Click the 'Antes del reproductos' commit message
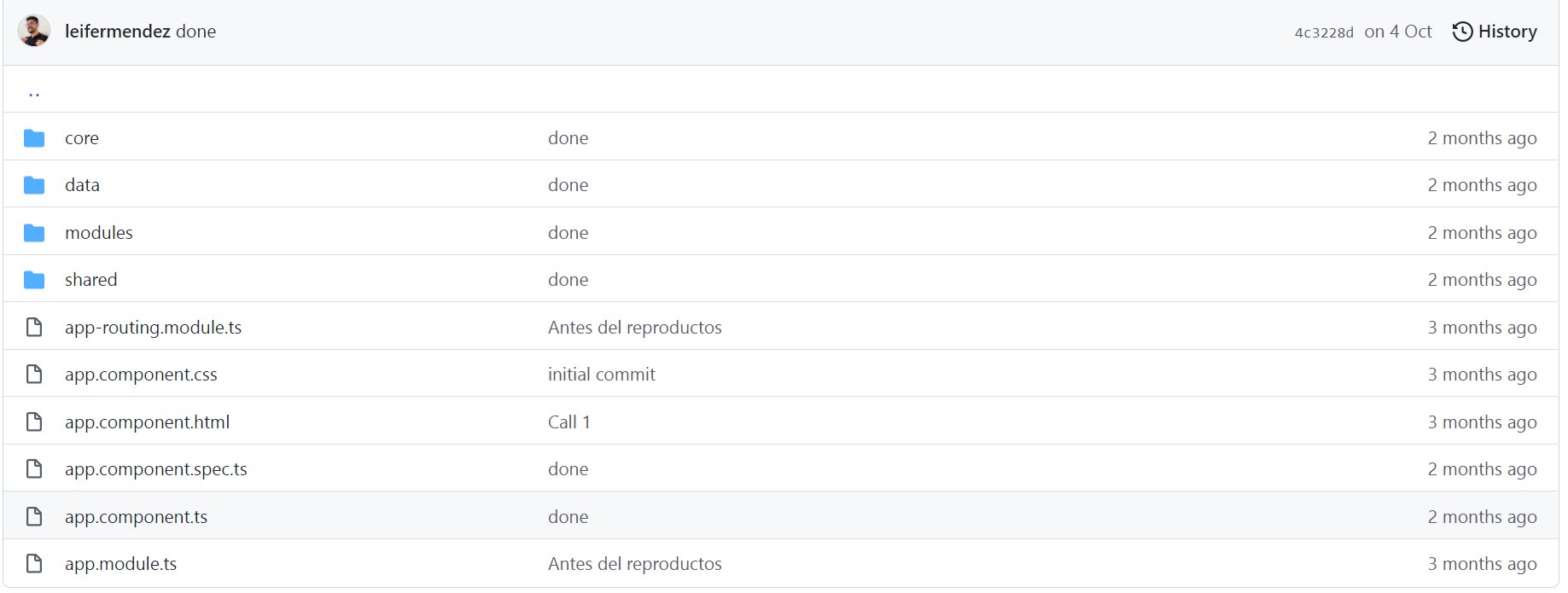 pos(635,327)
